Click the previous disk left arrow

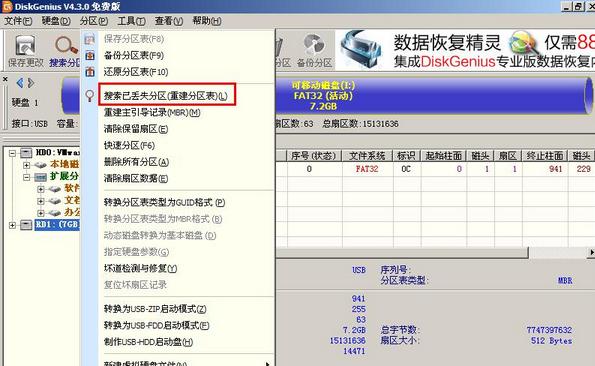click(x=20, y=82)
